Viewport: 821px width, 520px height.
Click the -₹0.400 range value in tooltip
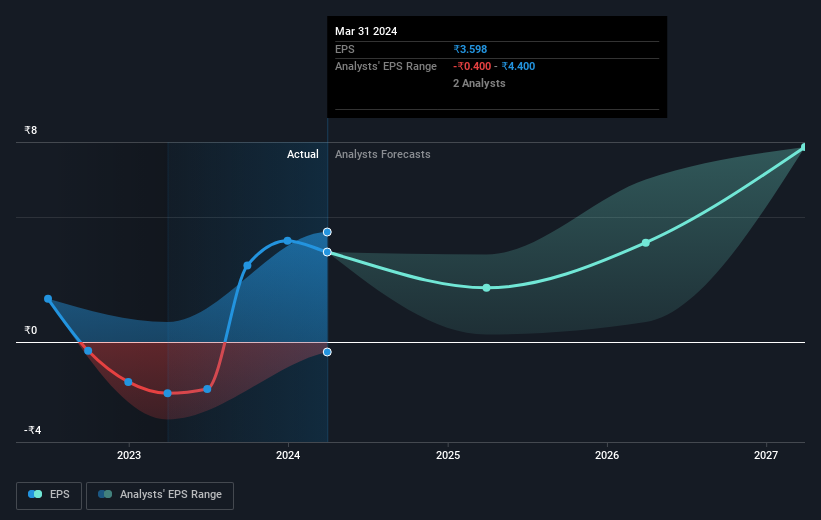(472, 67)
